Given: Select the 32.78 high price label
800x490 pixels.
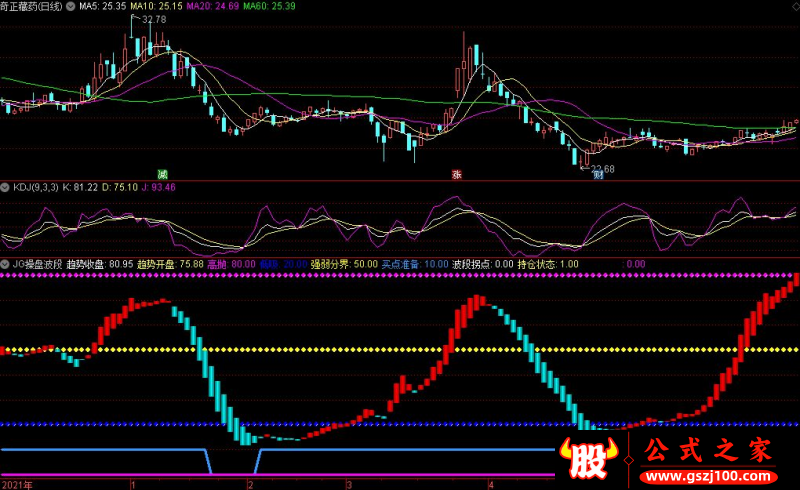Looking at the screenshot, I should tap(154, 19).
